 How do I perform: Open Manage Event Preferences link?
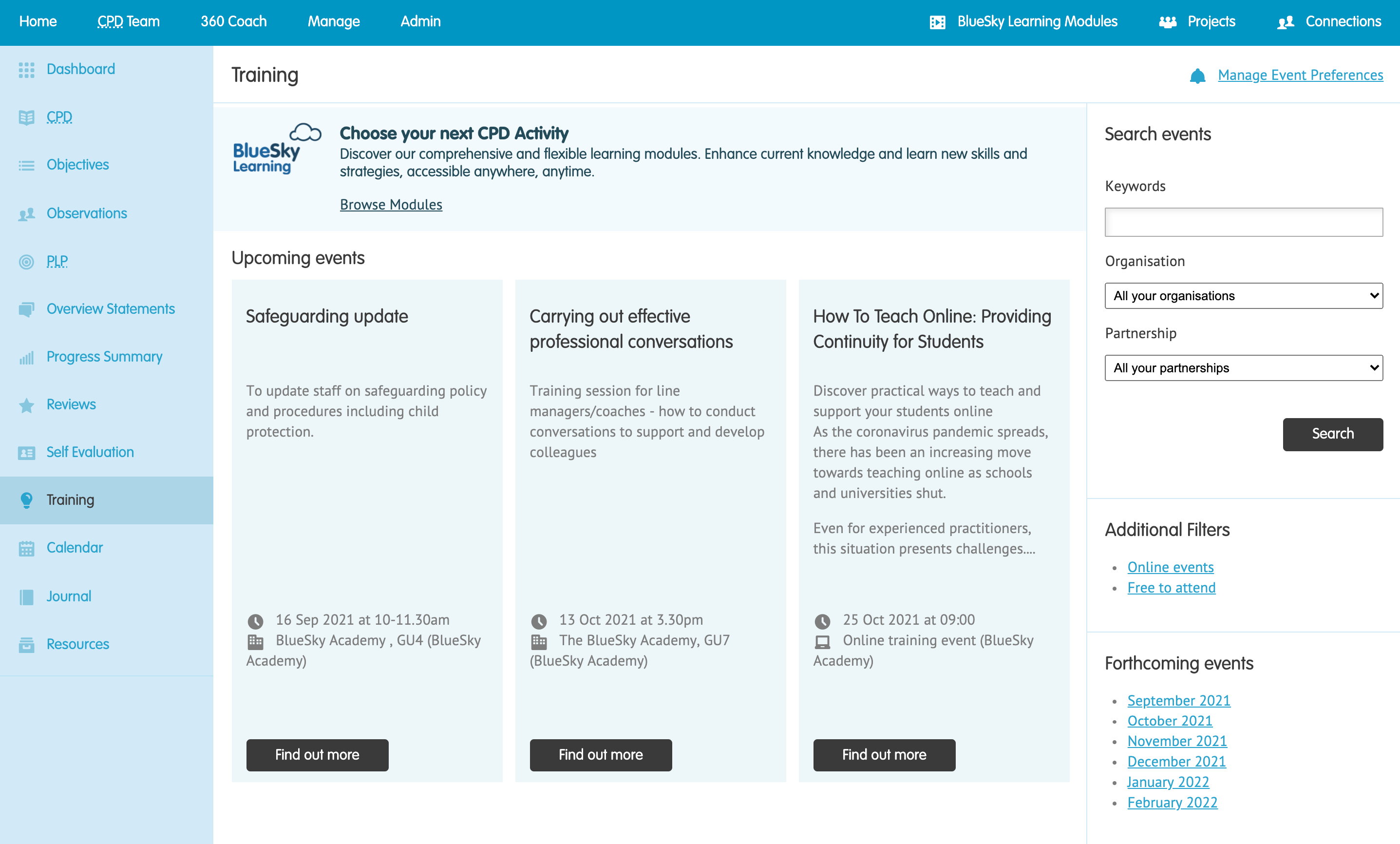point(1301,75)
